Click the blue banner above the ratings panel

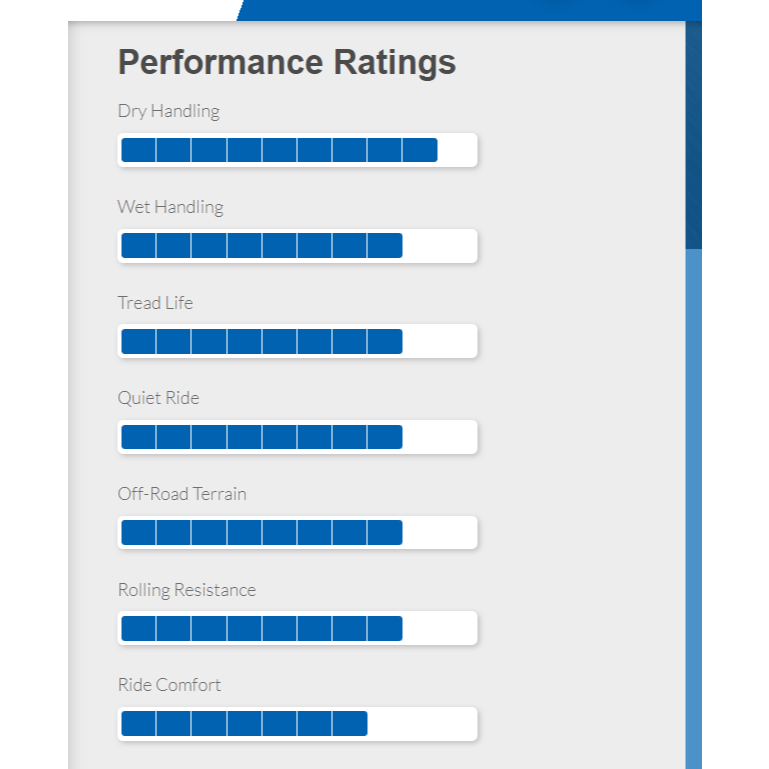click(470, 9)
